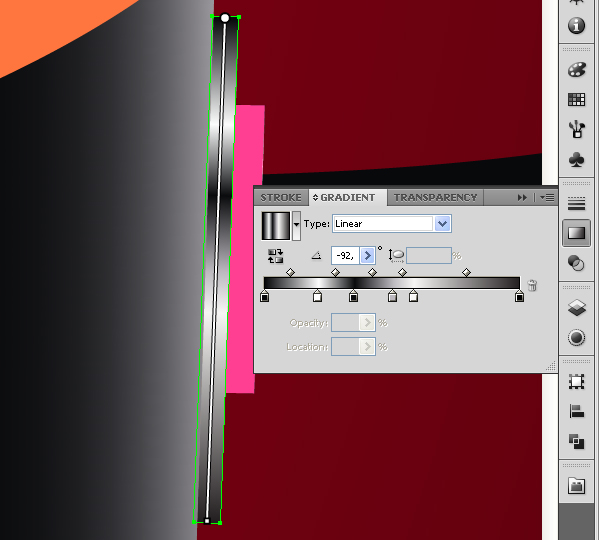Select the first midpoint diamond on slider
This screenshot has width=600, height=540.
point(290,272)
